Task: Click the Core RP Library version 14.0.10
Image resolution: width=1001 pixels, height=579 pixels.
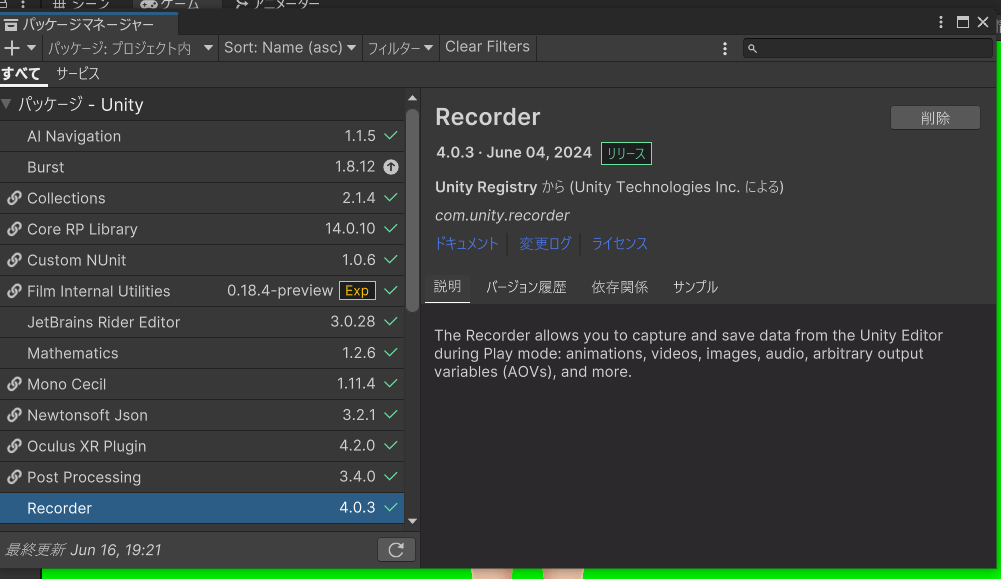Action: coord(350,229)
